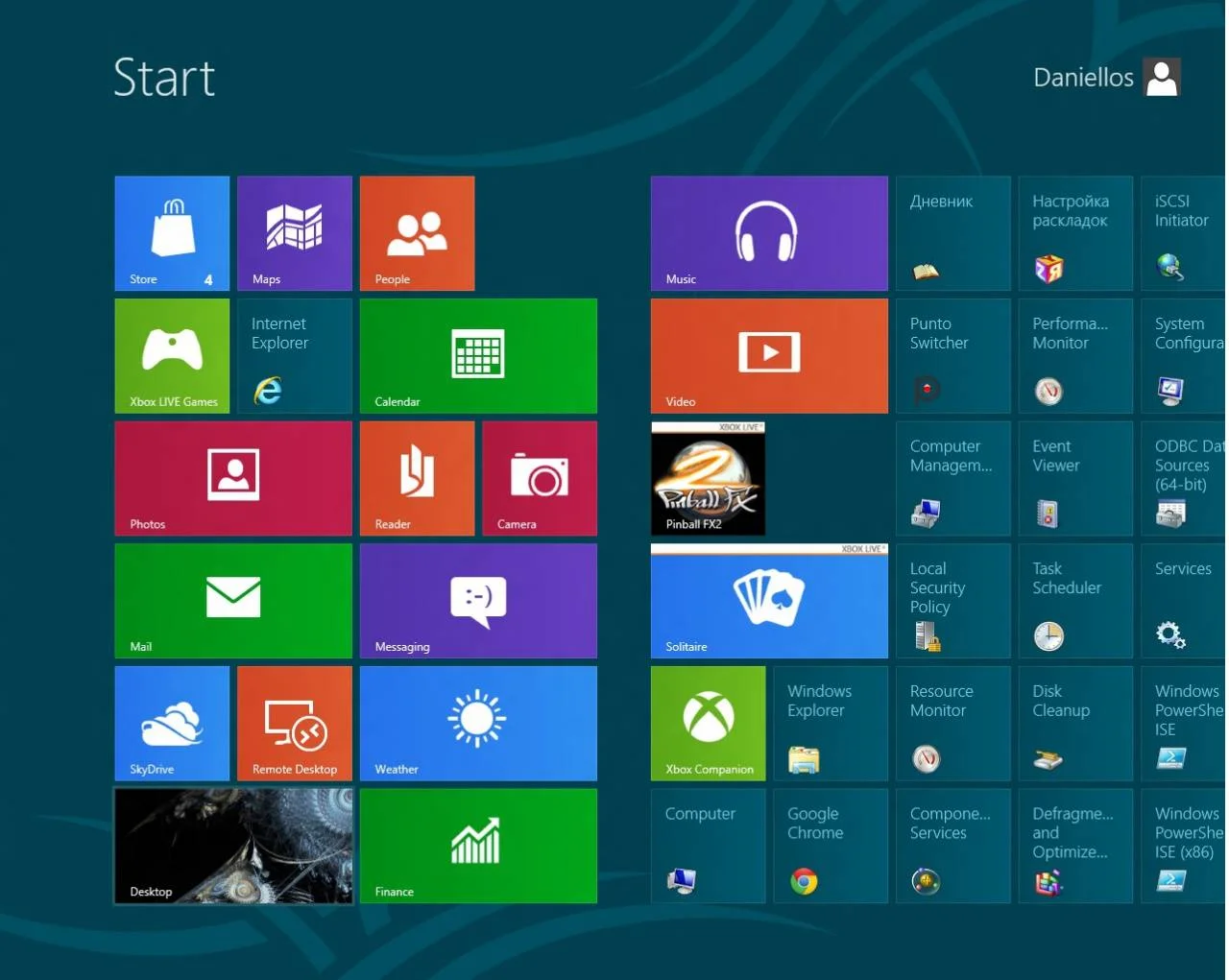Launch the Messaging tile
Viewport: 1229px width, 980px height.
click(x=478, y=601)
